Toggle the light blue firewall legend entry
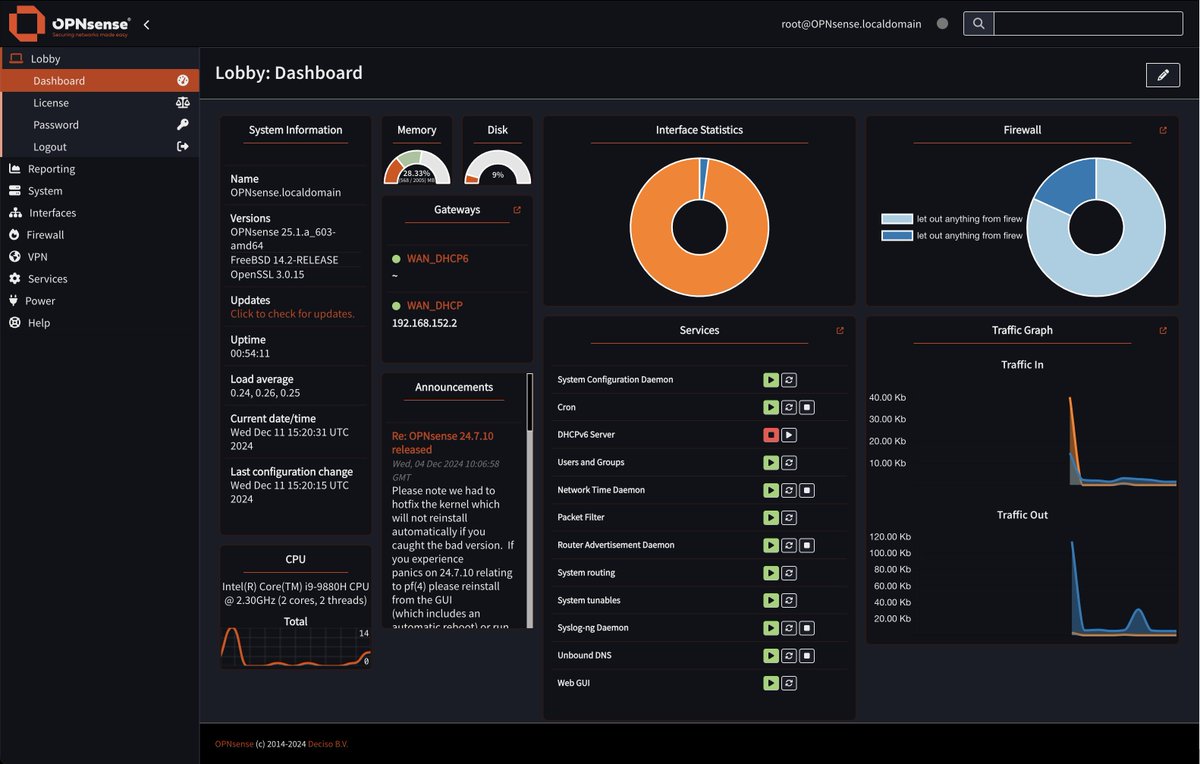This screenshot has width=1200, height=764. coord(952,219)
